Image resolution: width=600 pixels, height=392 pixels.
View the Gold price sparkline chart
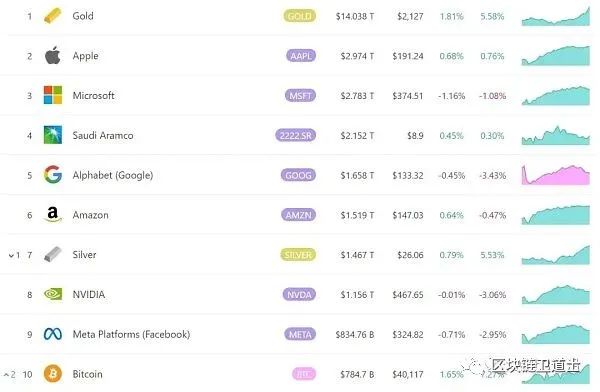point(556,16)
